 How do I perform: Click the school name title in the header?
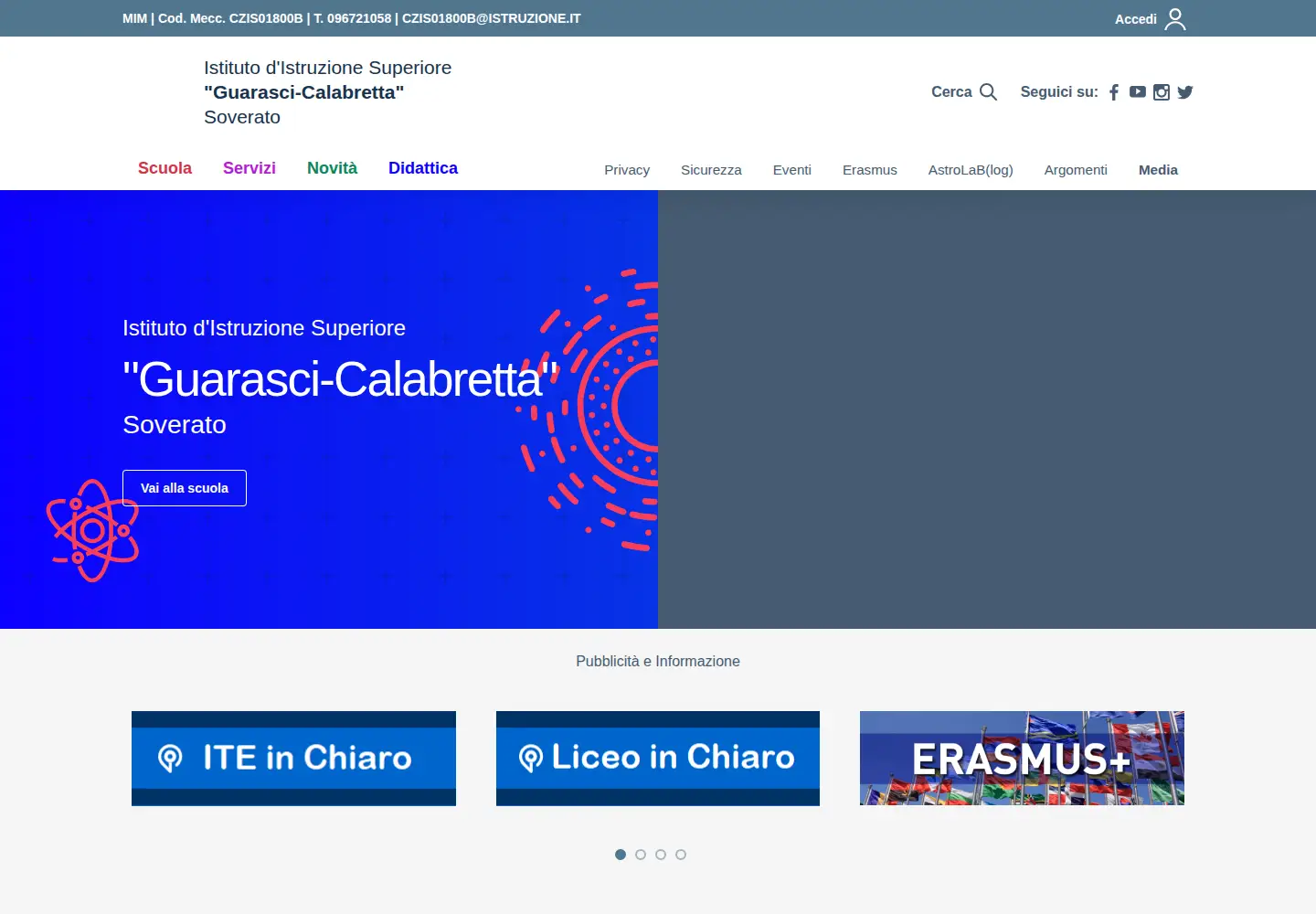[x=327, y=92]
